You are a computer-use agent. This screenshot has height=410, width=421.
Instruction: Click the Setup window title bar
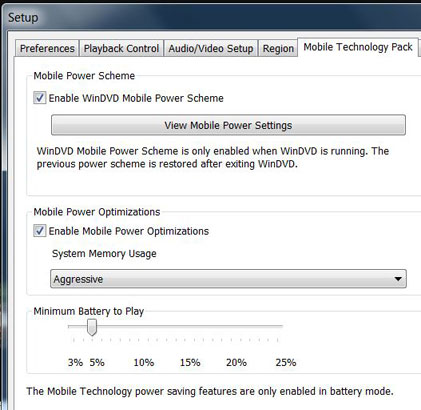(x=213, y=17)
